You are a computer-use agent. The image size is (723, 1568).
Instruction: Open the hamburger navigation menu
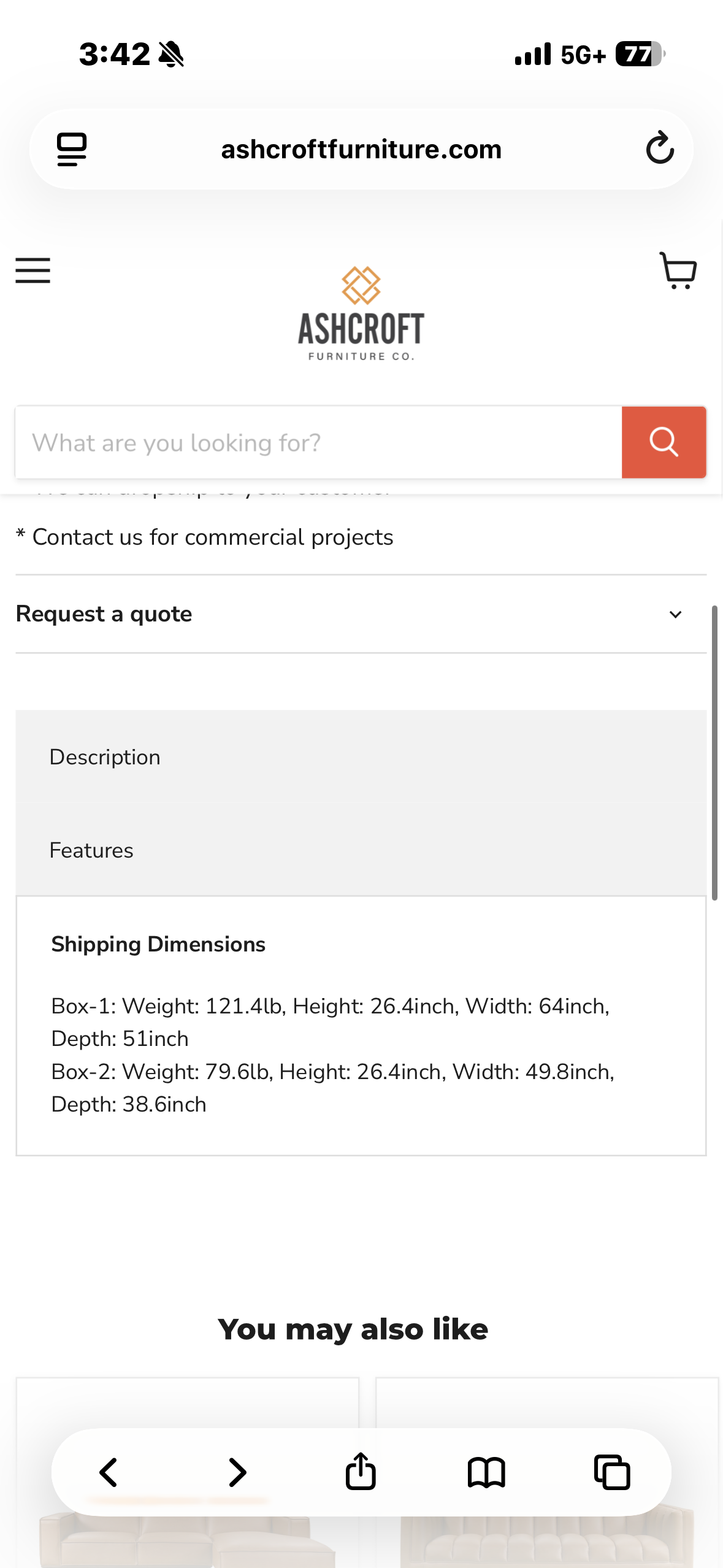33,271
